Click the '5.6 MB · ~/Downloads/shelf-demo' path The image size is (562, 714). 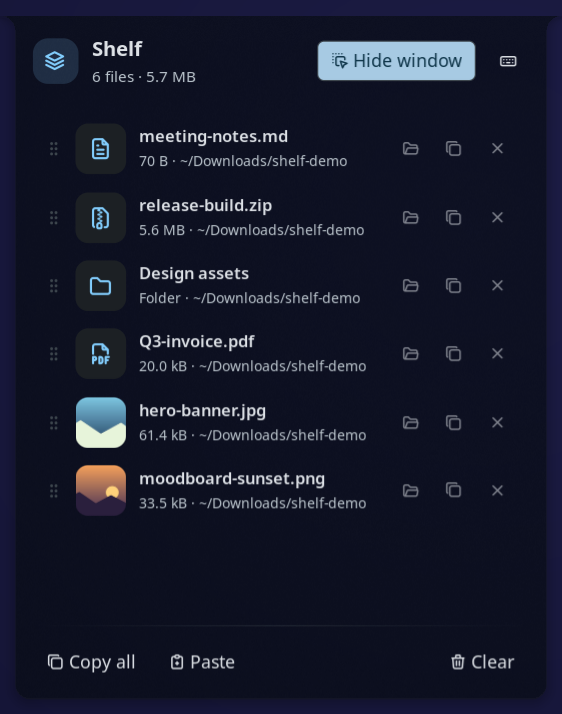(x=251, y=230)
